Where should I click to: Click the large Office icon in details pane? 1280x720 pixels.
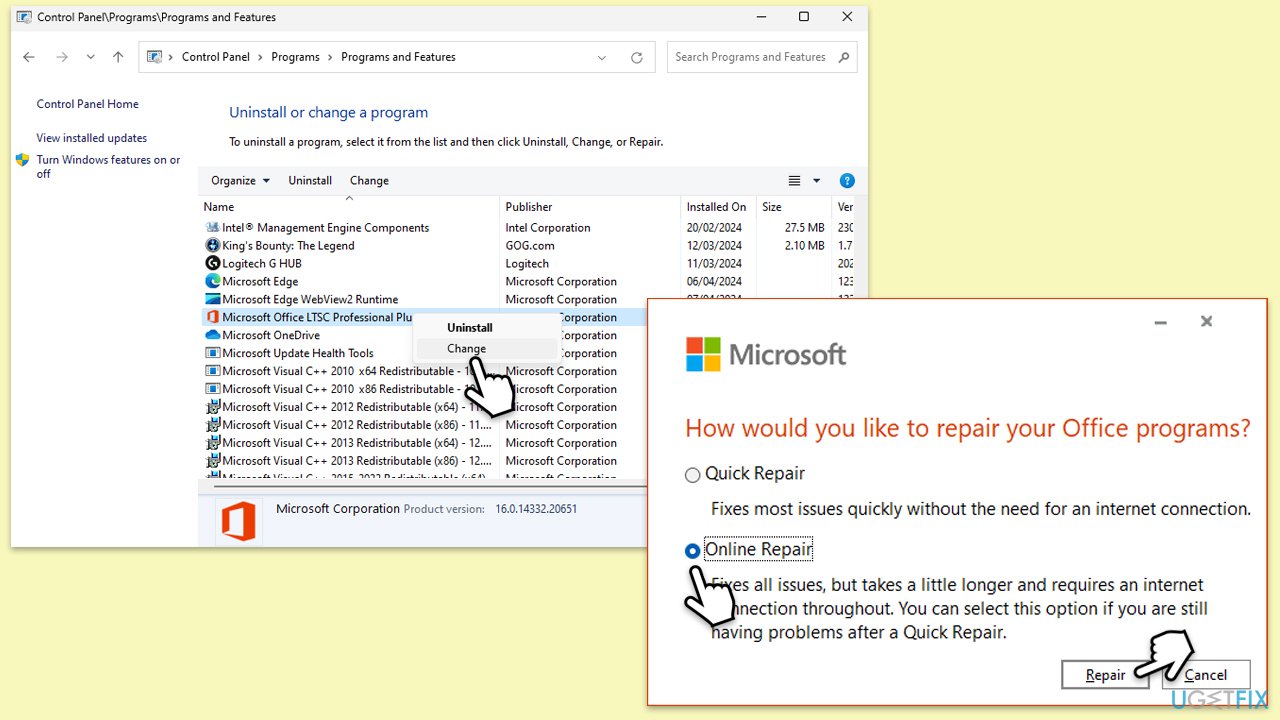pos(238,522)
